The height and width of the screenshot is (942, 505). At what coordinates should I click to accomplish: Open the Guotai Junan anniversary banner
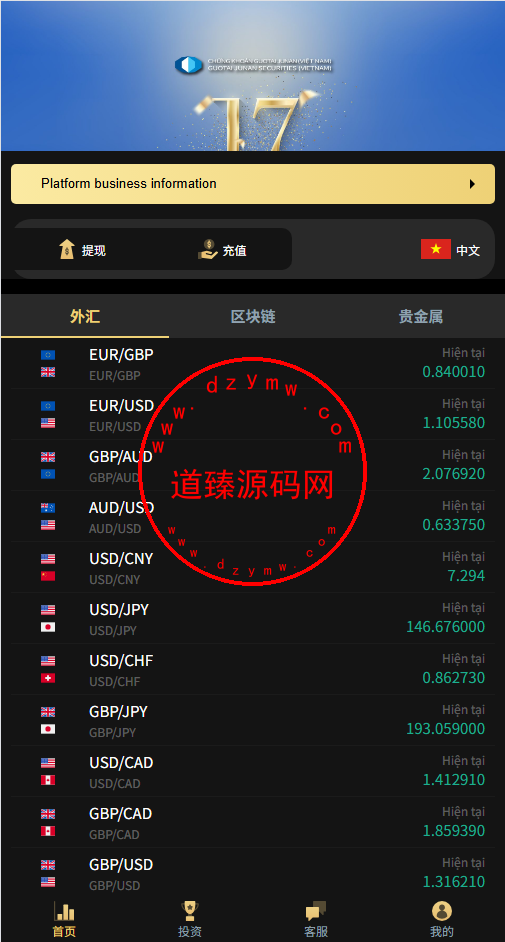(252, 76)
